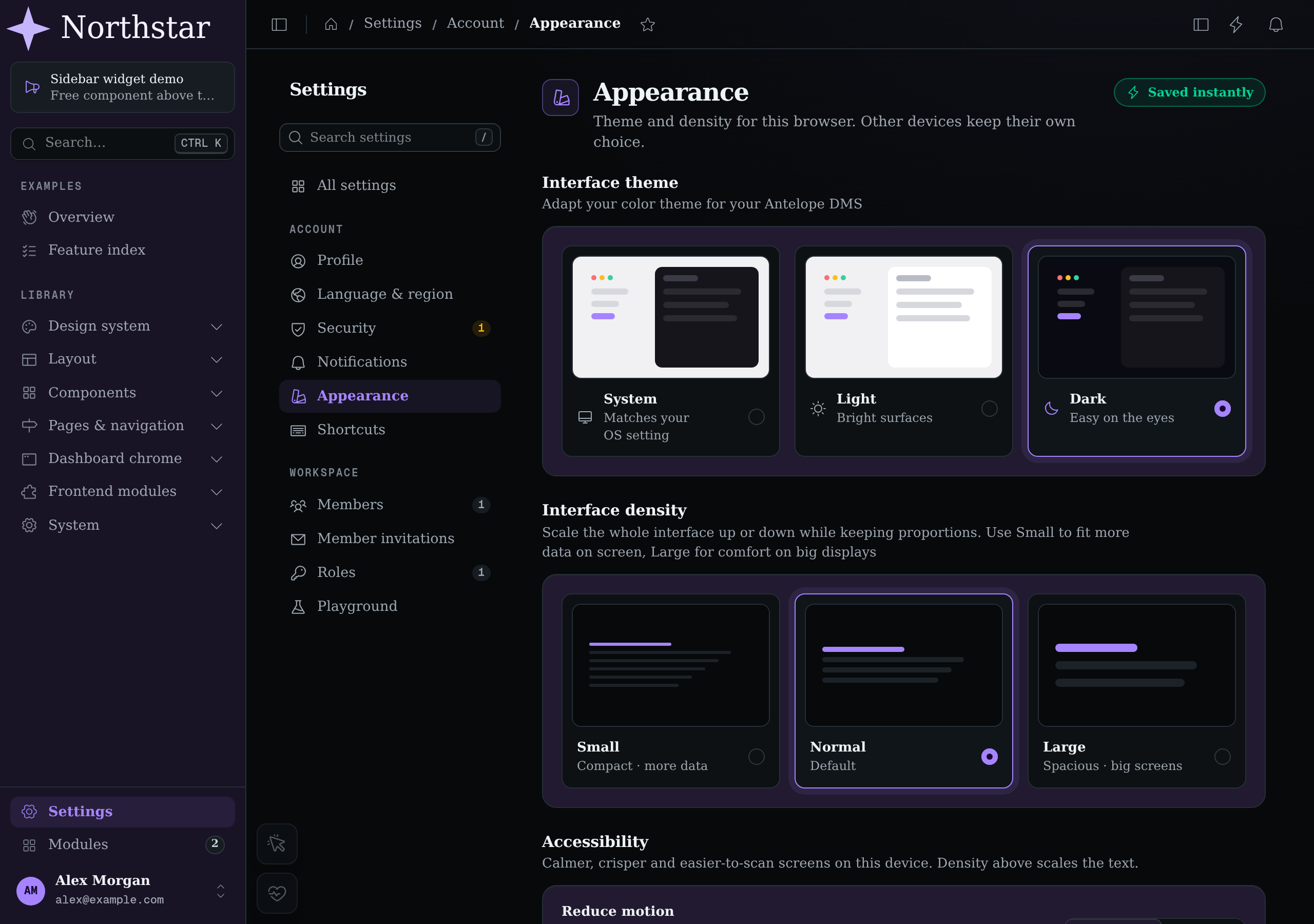This screenshot has height=924, width=1314.
Task: Click the Playground flask icon
Action: tap(298, 607)
